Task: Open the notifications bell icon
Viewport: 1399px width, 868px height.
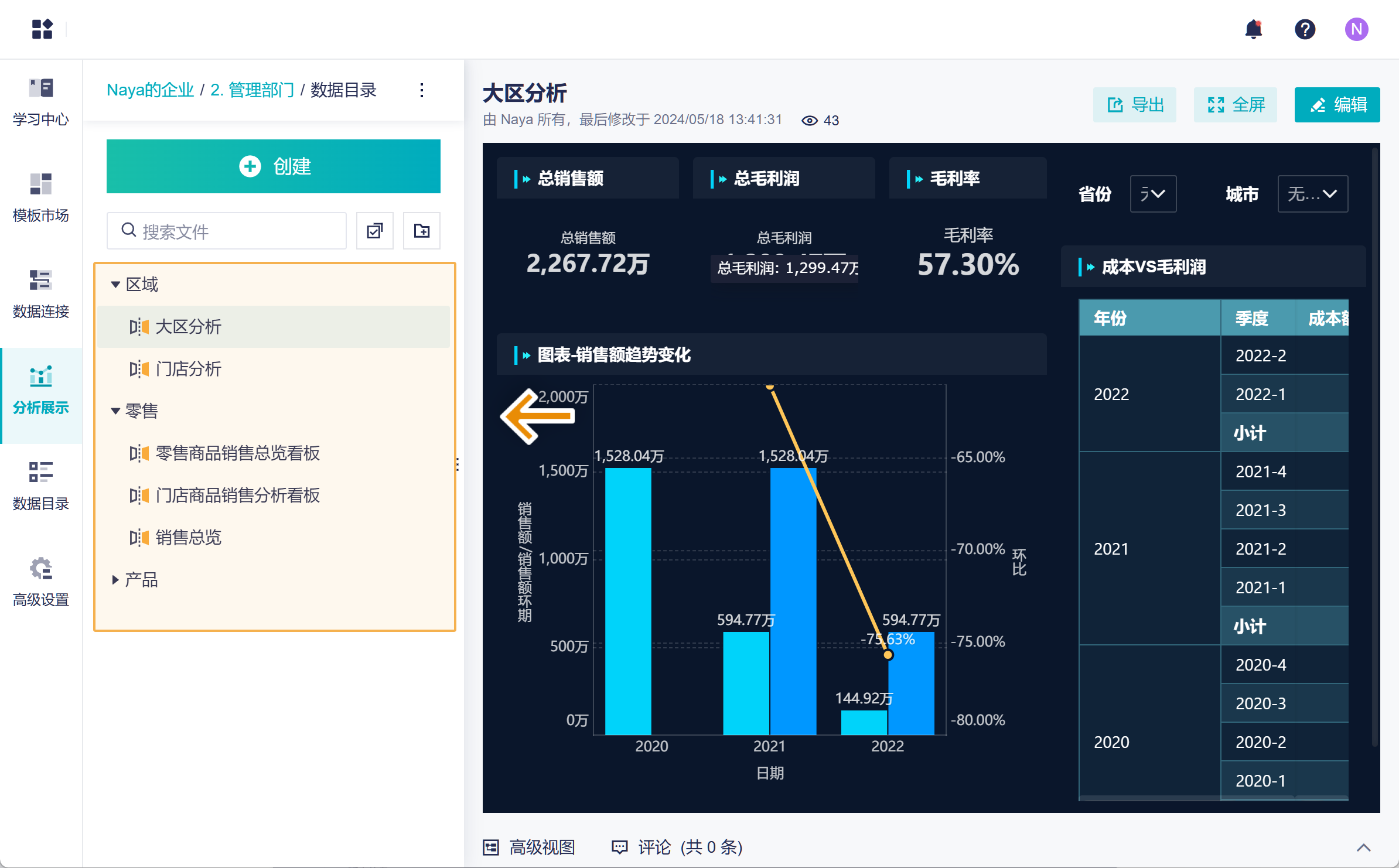Action: pos(1253,29)
